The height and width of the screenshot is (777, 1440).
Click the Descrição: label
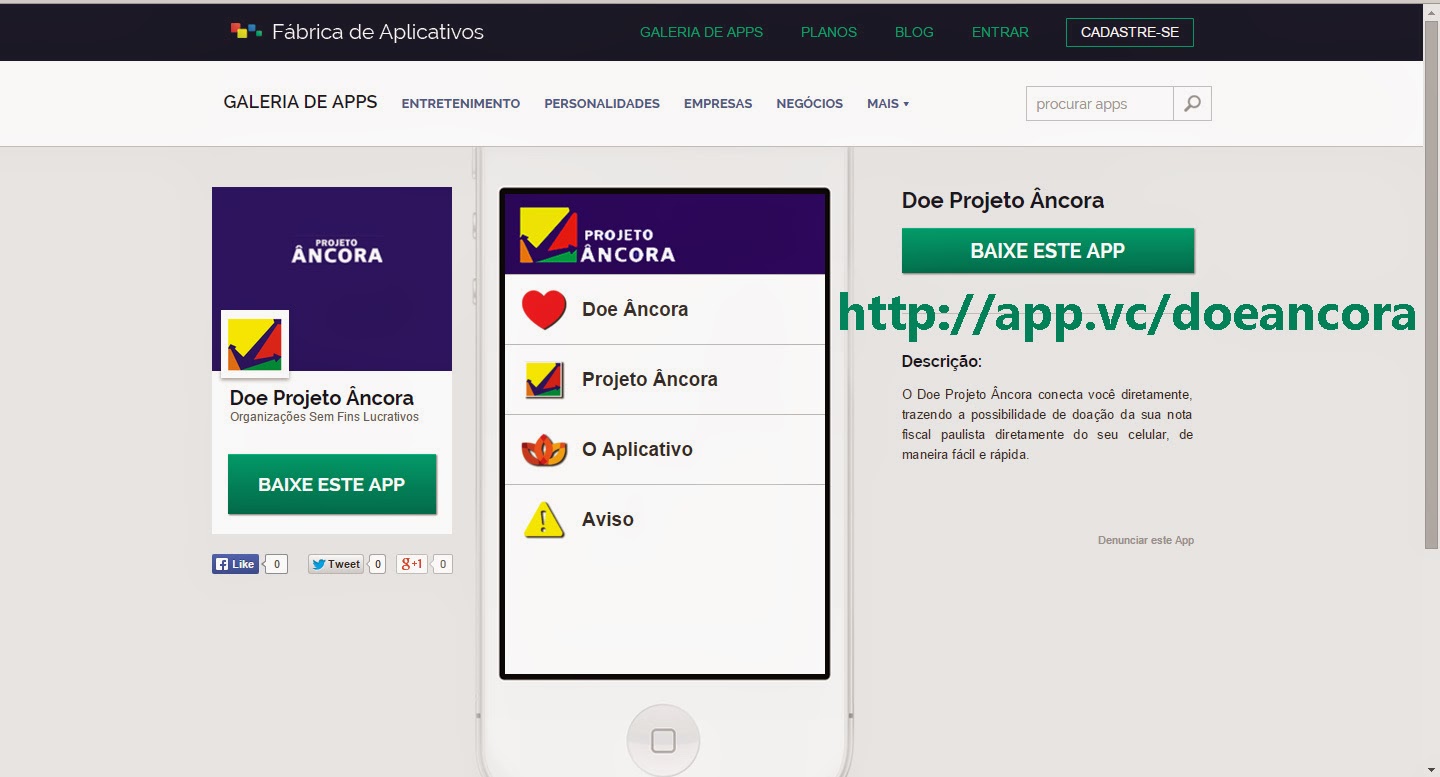point(942,361)
